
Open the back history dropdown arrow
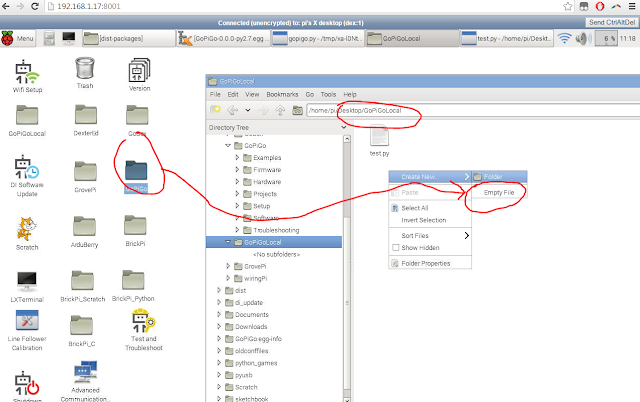248,110
